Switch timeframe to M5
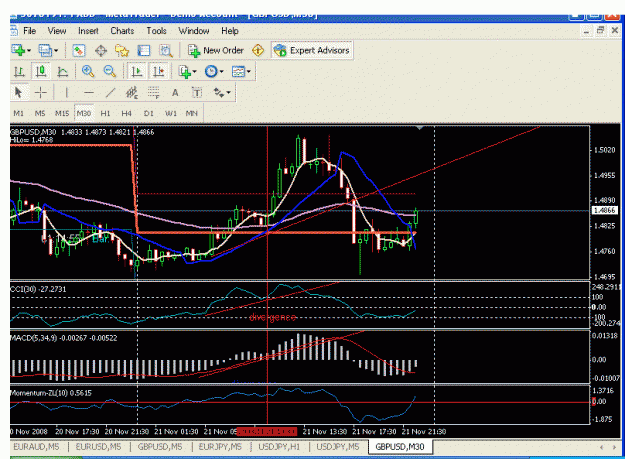The width and height of the screenshot is (625, 459). 40,114
